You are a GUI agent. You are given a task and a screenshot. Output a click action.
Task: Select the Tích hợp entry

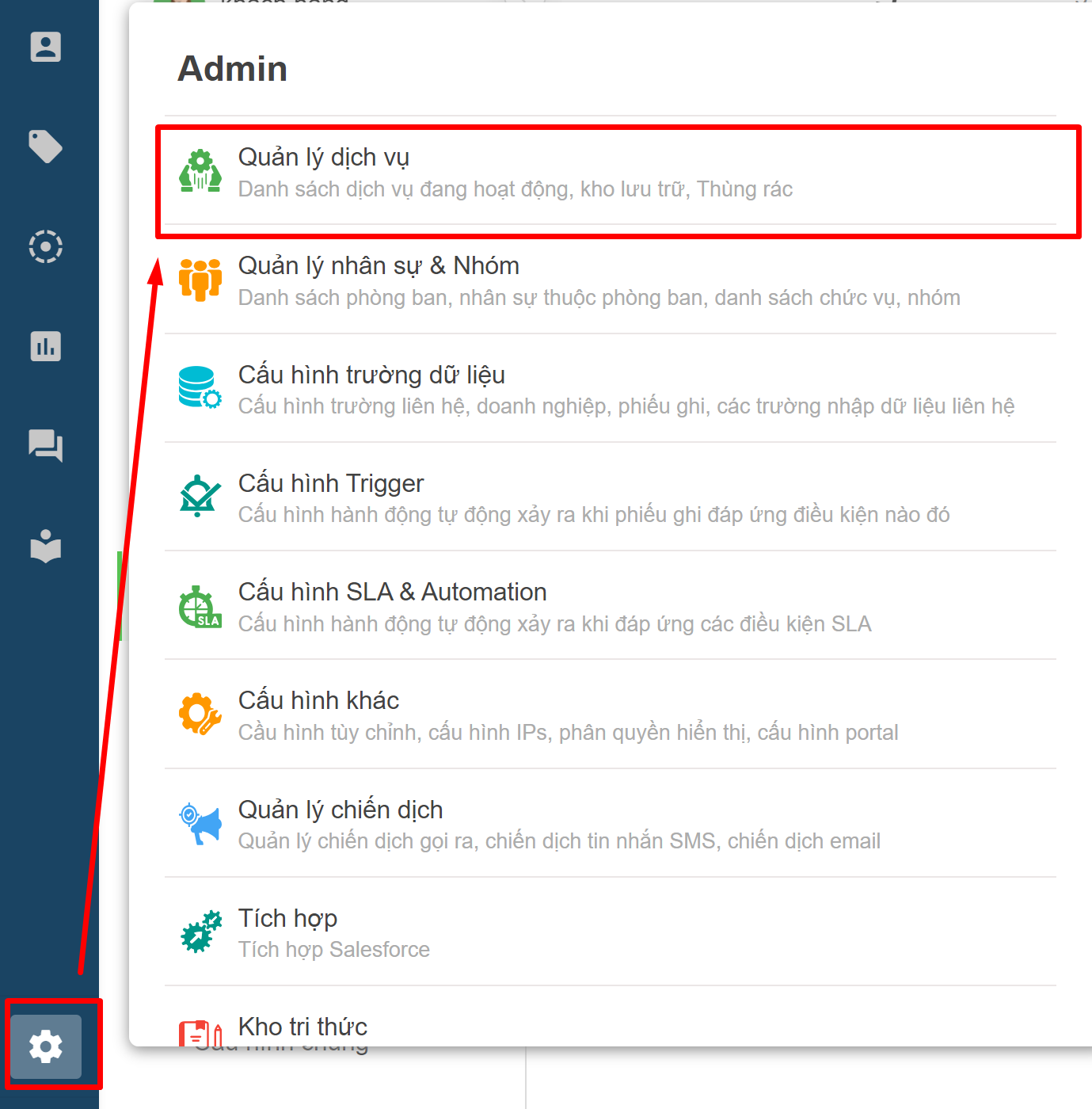(611, 932)
